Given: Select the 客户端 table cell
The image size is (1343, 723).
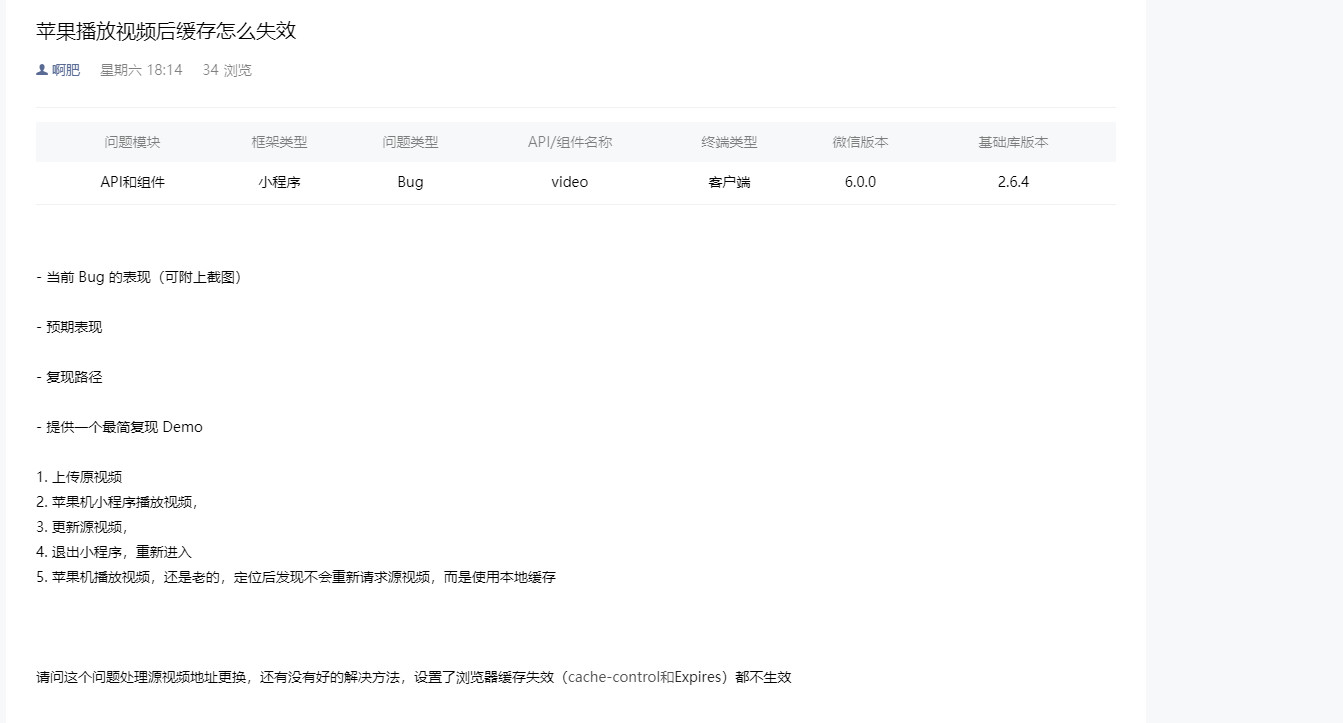Looking at the screenshot, I should [729, 182].
